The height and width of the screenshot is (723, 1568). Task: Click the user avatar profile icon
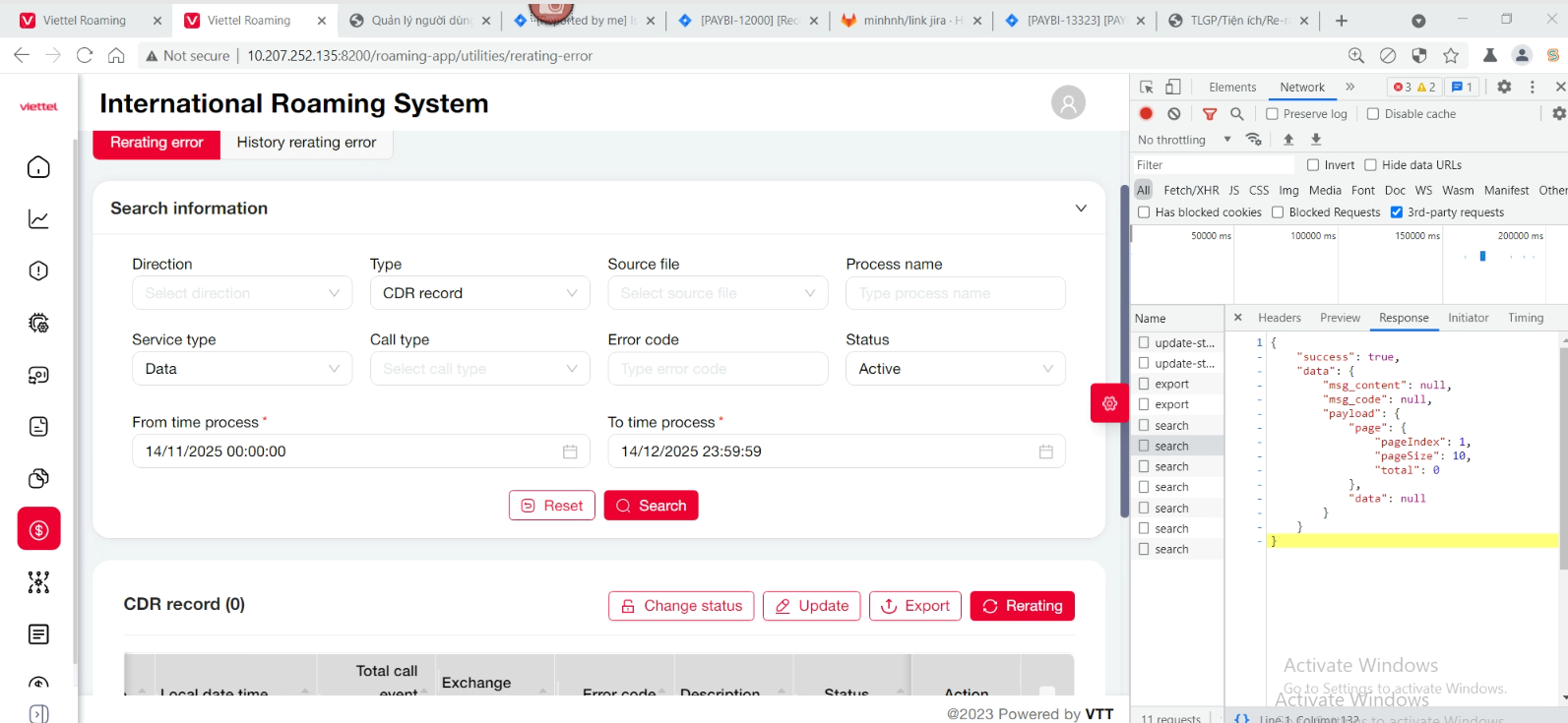coord(1068,102)
